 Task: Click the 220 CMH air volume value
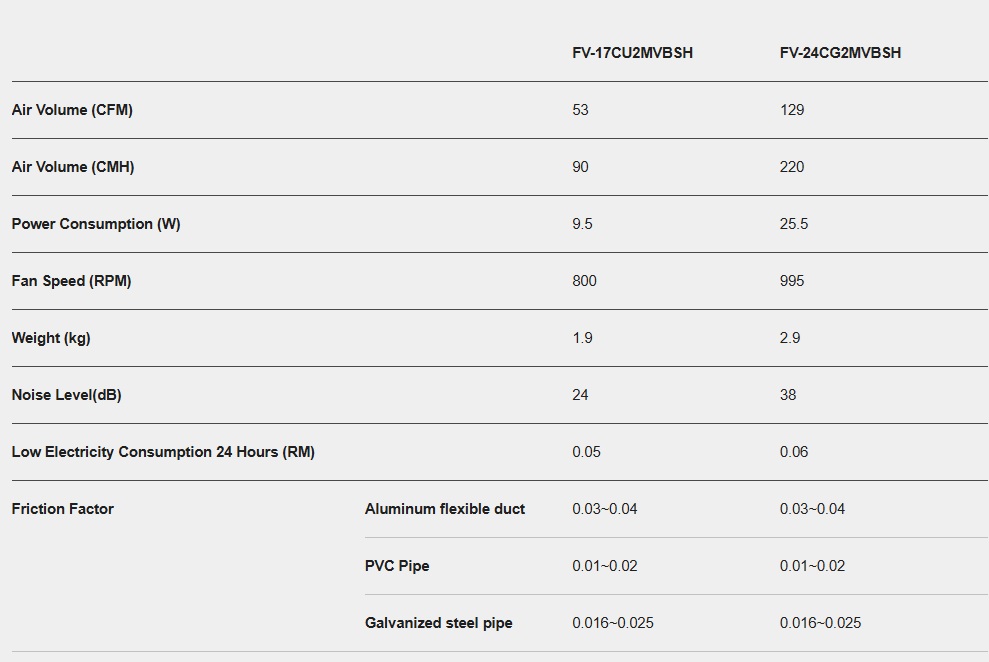(x=792, y=167)
